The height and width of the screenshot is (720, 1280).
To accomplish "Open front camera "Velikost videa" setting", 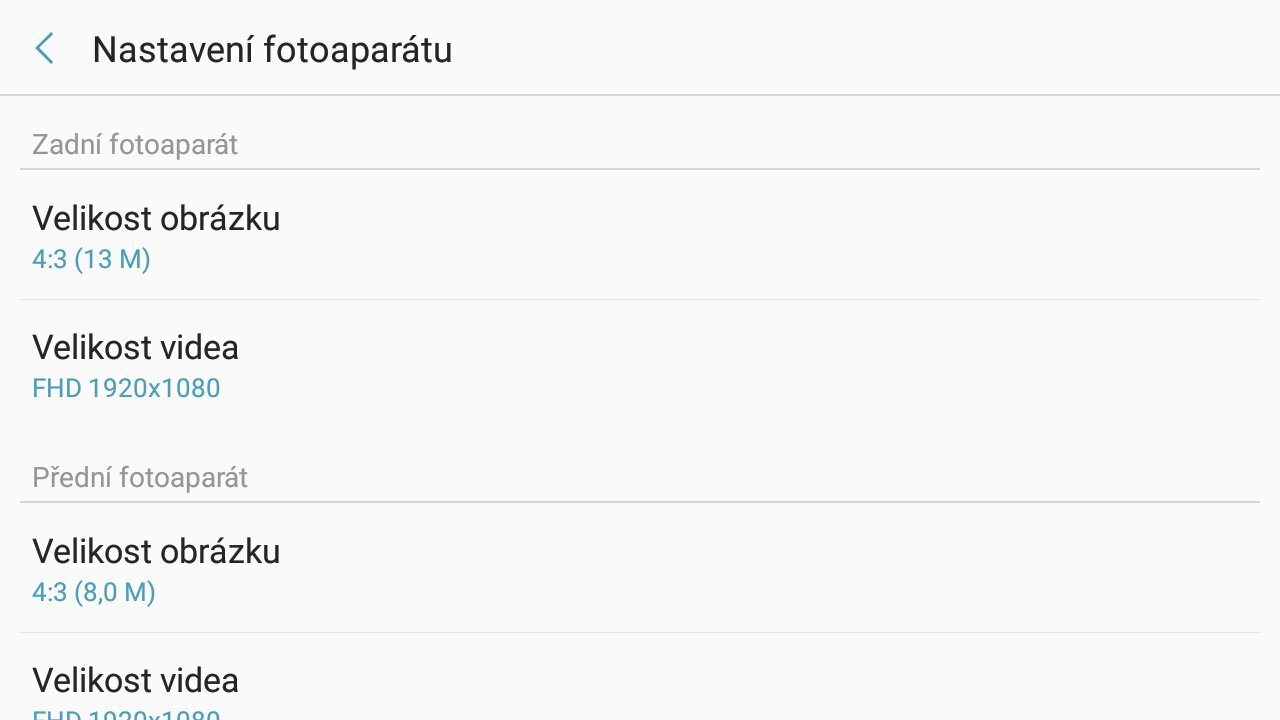I will click(136, 680).
